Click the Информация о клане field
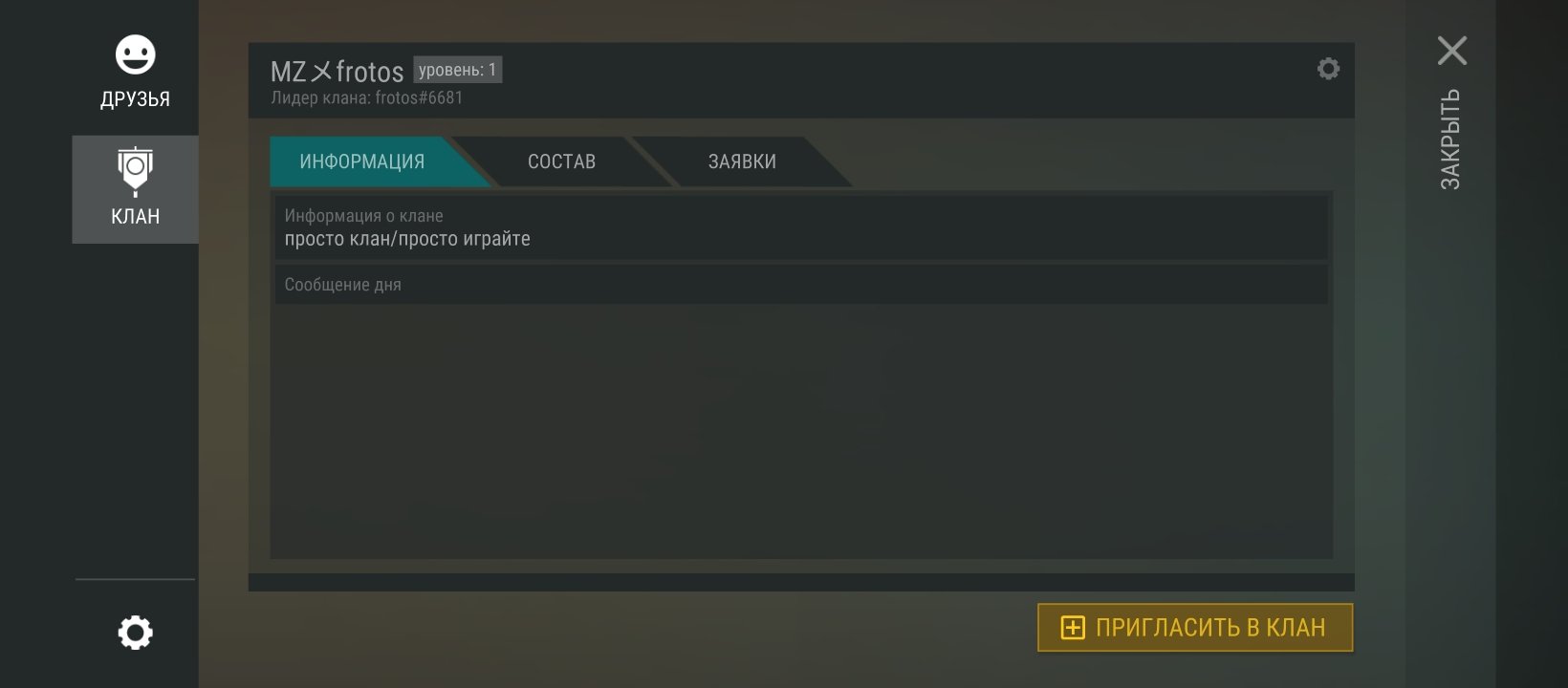Viewport: 1568px width, 688px height. 801,227
